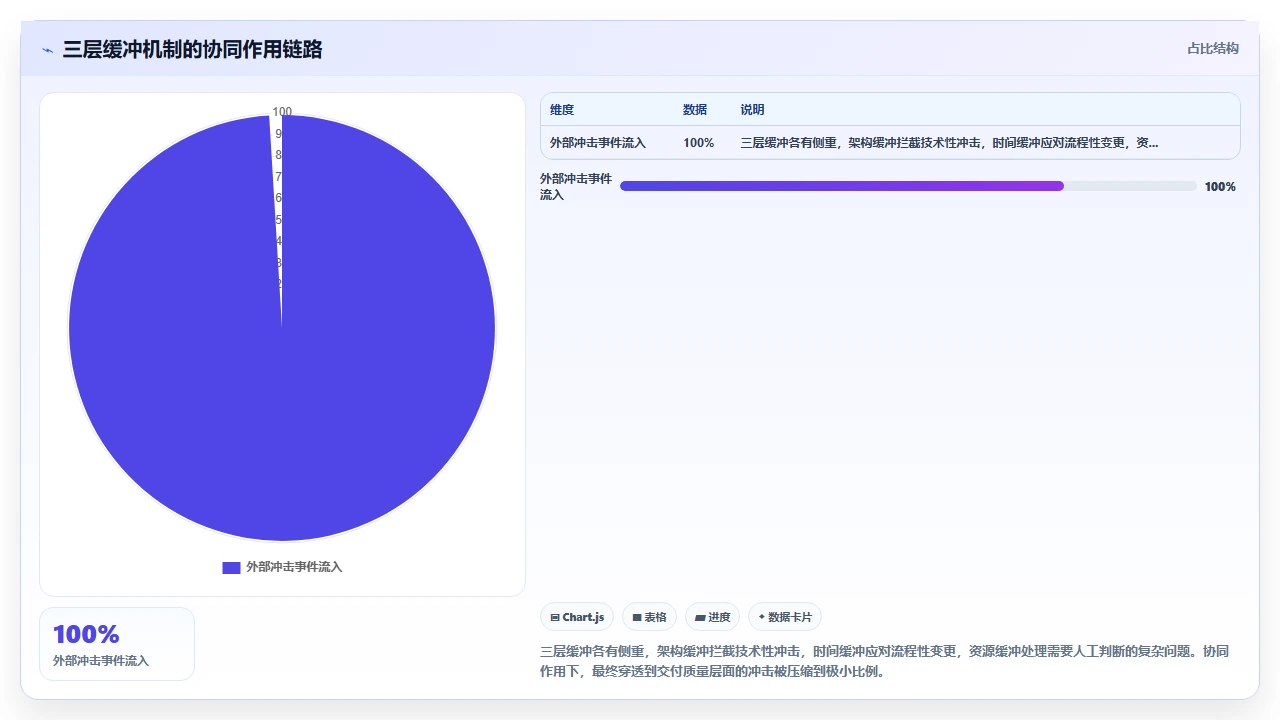
Task: Click the 100% data card
Action: (x=117, y=644)
